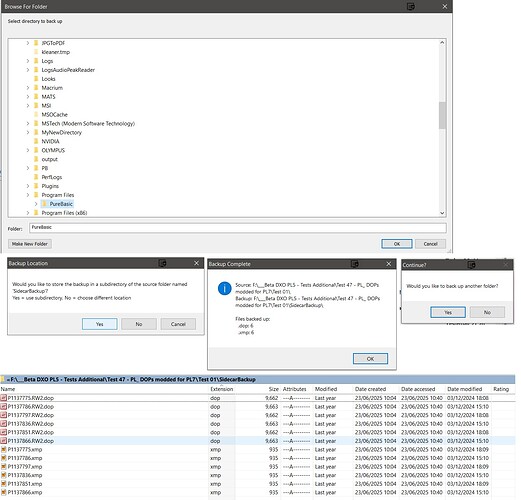Expand the Program Files tree node

tap(28, 195)
